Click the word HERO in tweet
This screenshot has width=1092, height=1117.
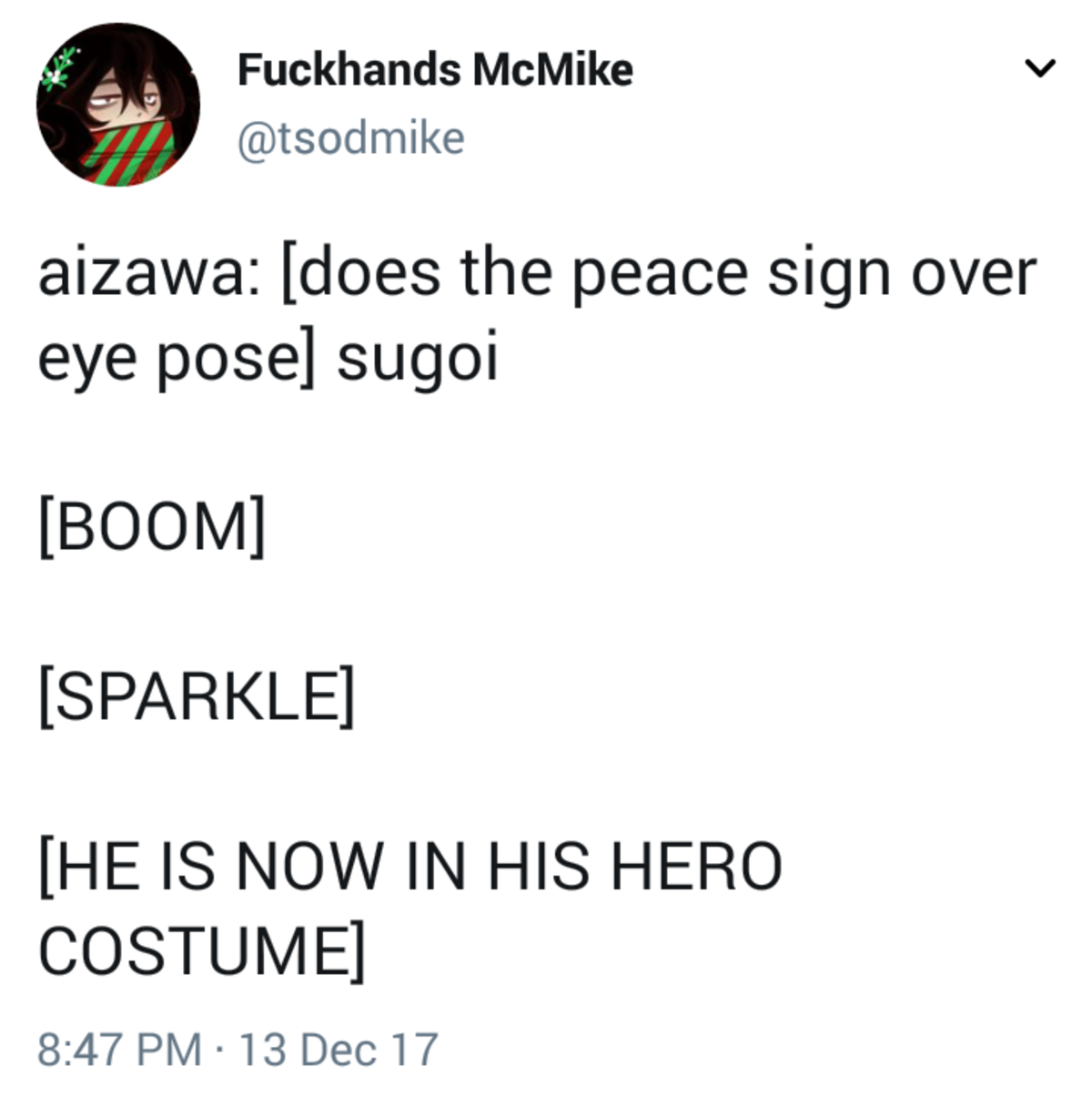click(x=696, y=866)
